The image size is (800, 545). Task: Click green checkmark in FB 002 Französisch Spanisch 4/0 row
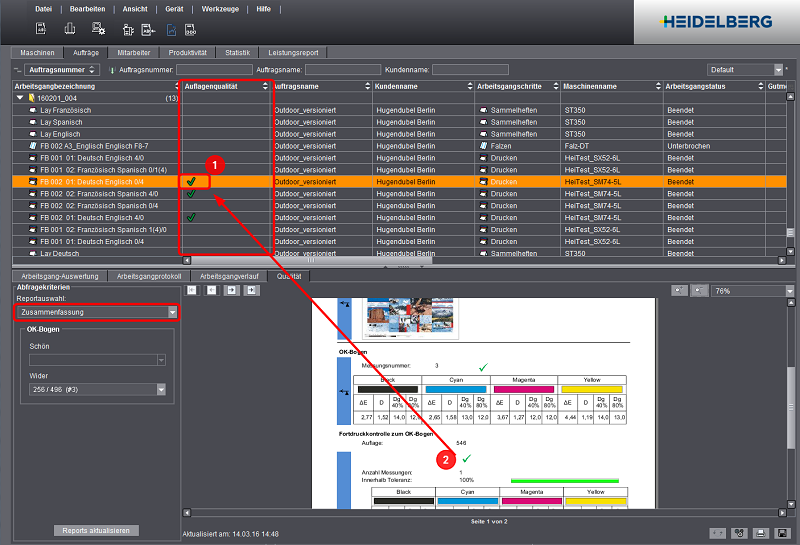point(190,194)
